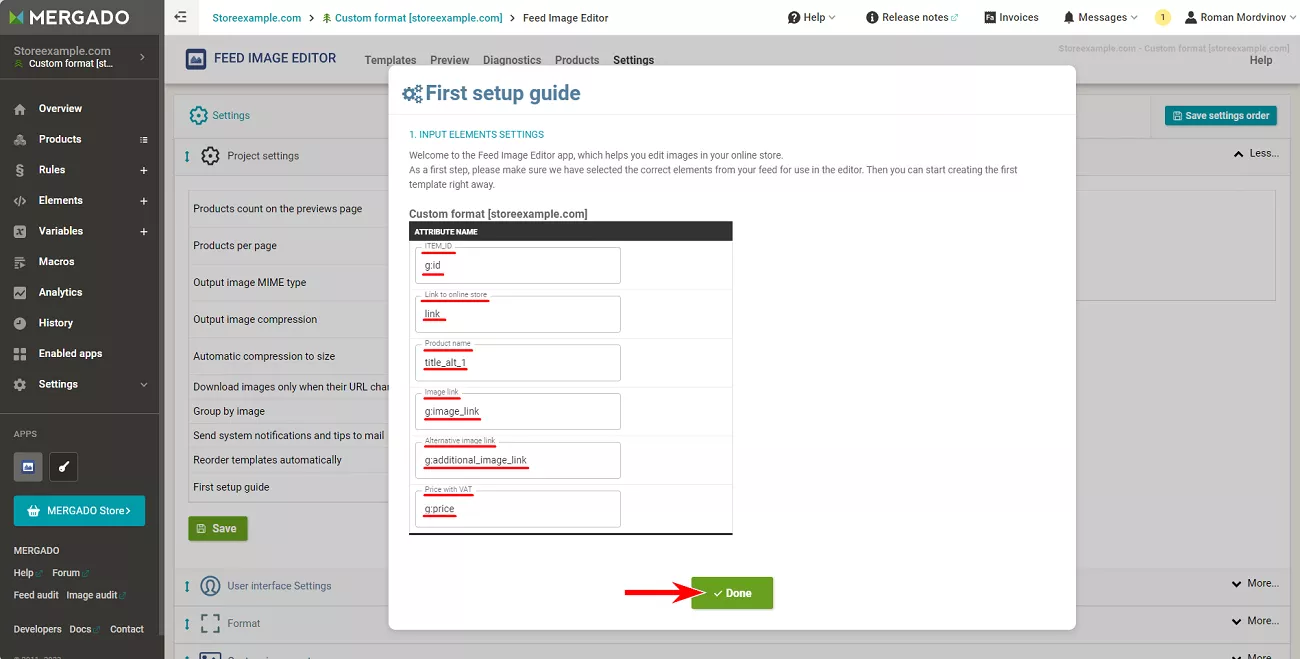Screen dimensions: 1300x659
Task: Click the plus next to Variables
Action: pyautogui.click(x=144, y=232)
